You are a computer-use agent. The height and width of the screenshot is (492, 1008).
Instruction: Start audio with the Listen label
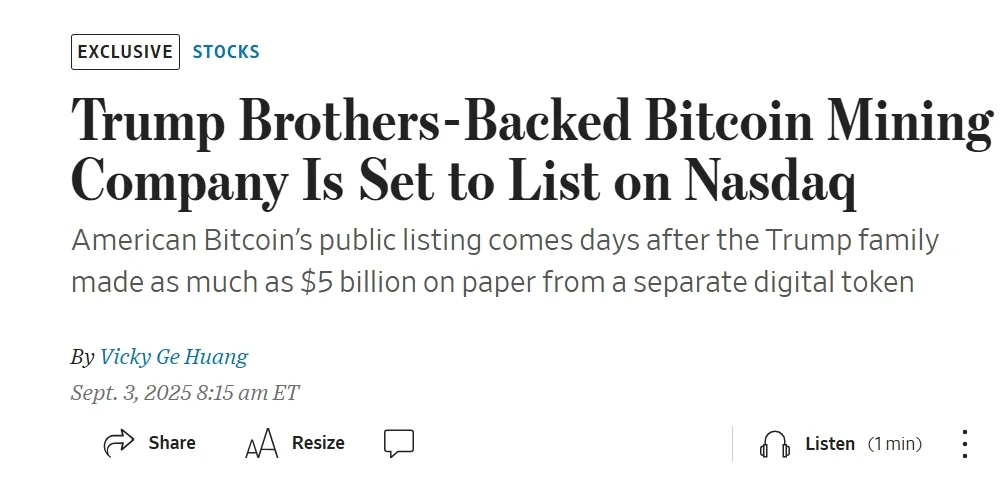[x=830, y=444]
